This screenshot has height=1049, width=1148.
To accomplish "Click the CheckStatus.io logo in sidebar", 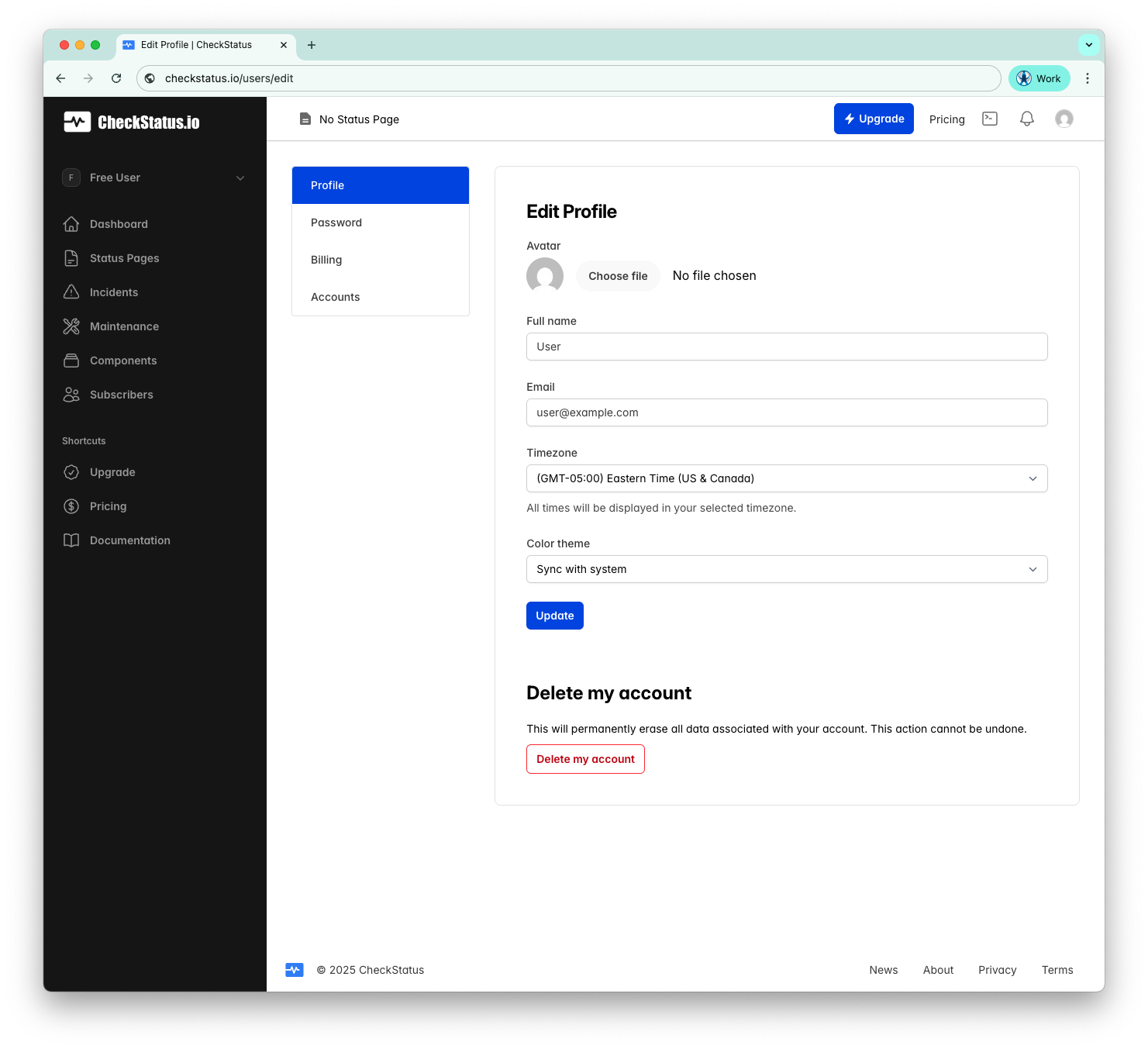I will click(x=132, y=122).
